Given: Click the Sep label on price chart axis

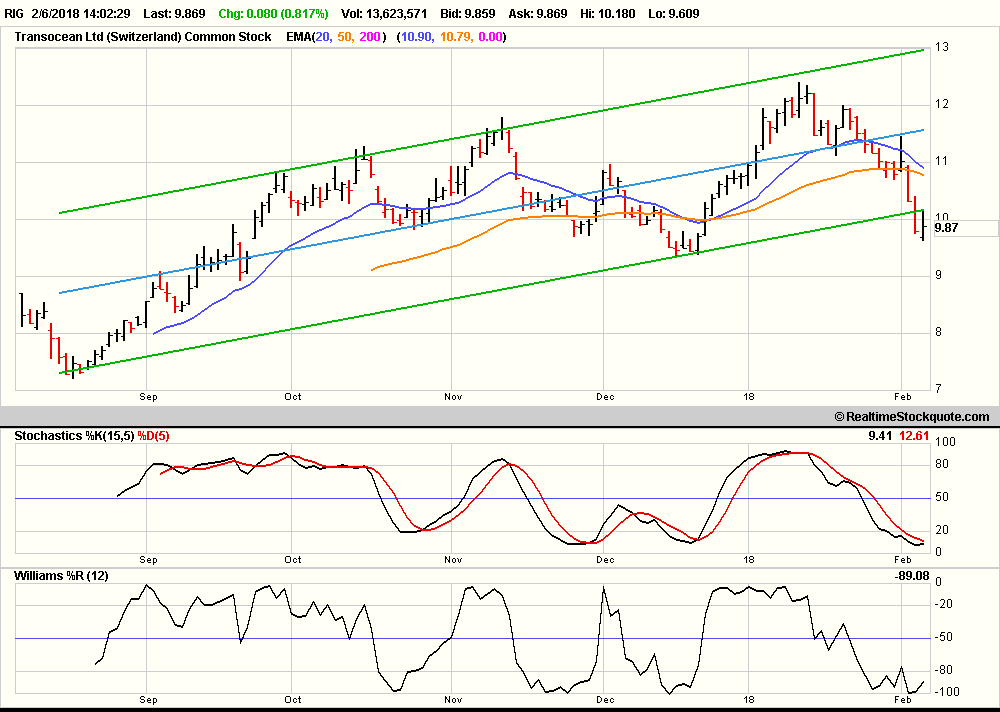Looking at the screenshot, I should click(x=148, y=397).
